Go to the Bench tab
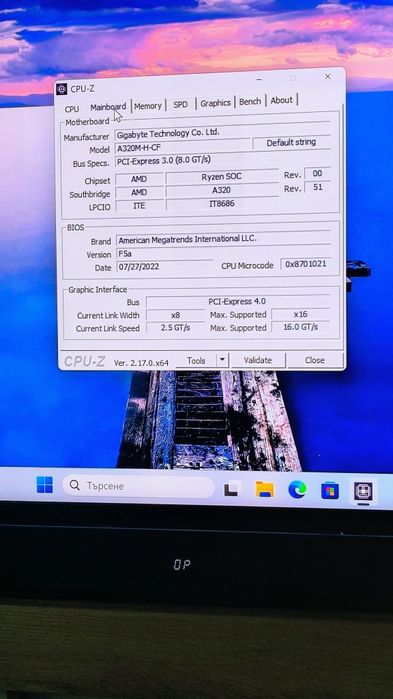This screenshot has height=699, width=393. pyautogui.click(x=250, y=102)
